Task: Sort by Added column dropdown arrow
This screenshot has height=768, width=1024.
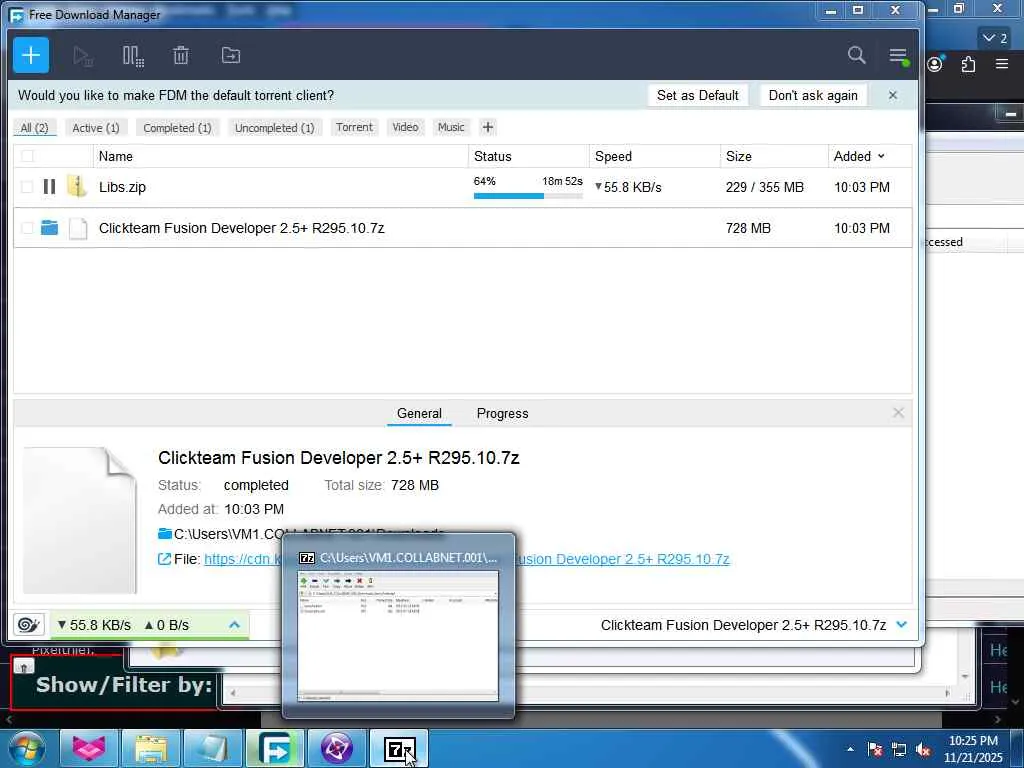Action: [x=881, y=156]
